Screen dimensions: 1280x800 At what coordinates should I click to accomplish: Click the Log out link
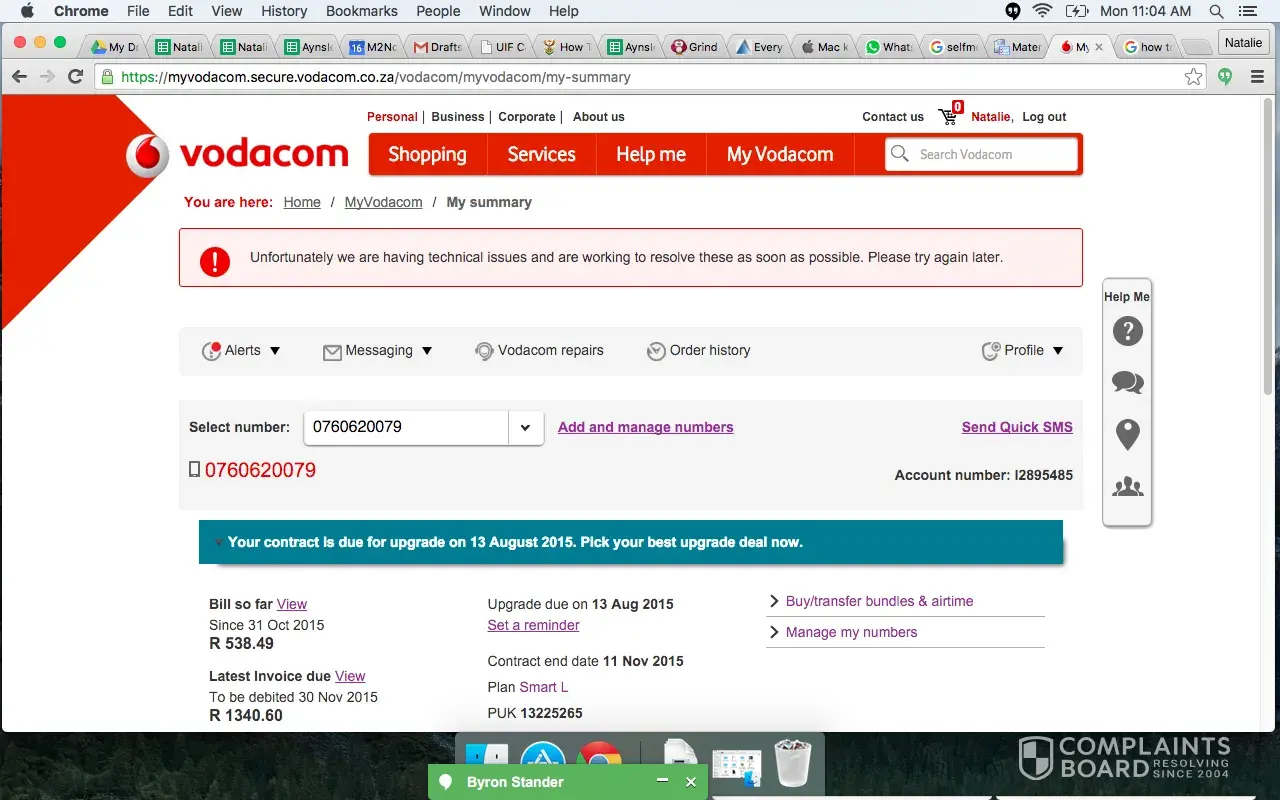[x=1044, y=117]
